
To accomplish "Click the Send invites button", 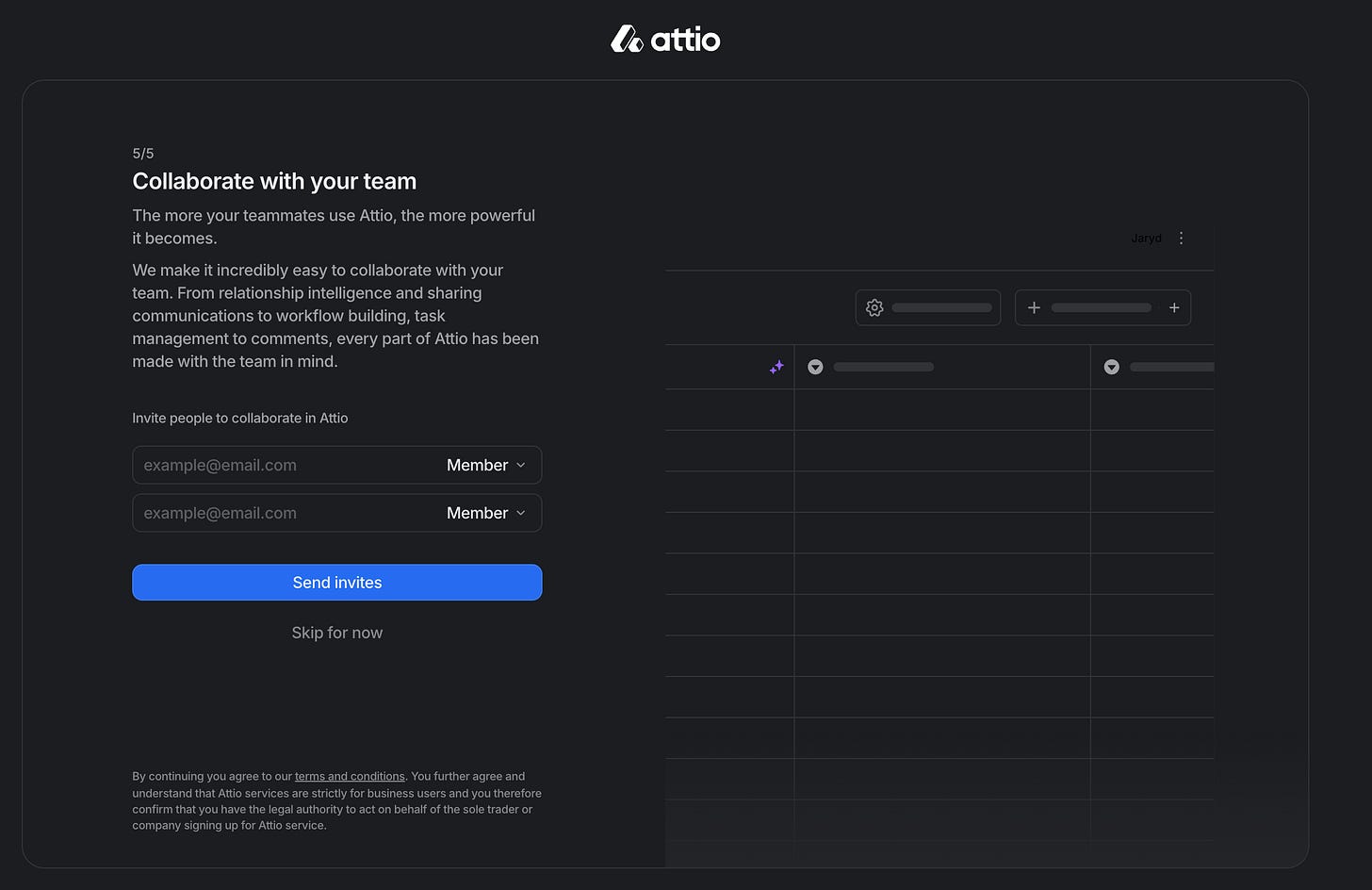I will pos(337,583).
